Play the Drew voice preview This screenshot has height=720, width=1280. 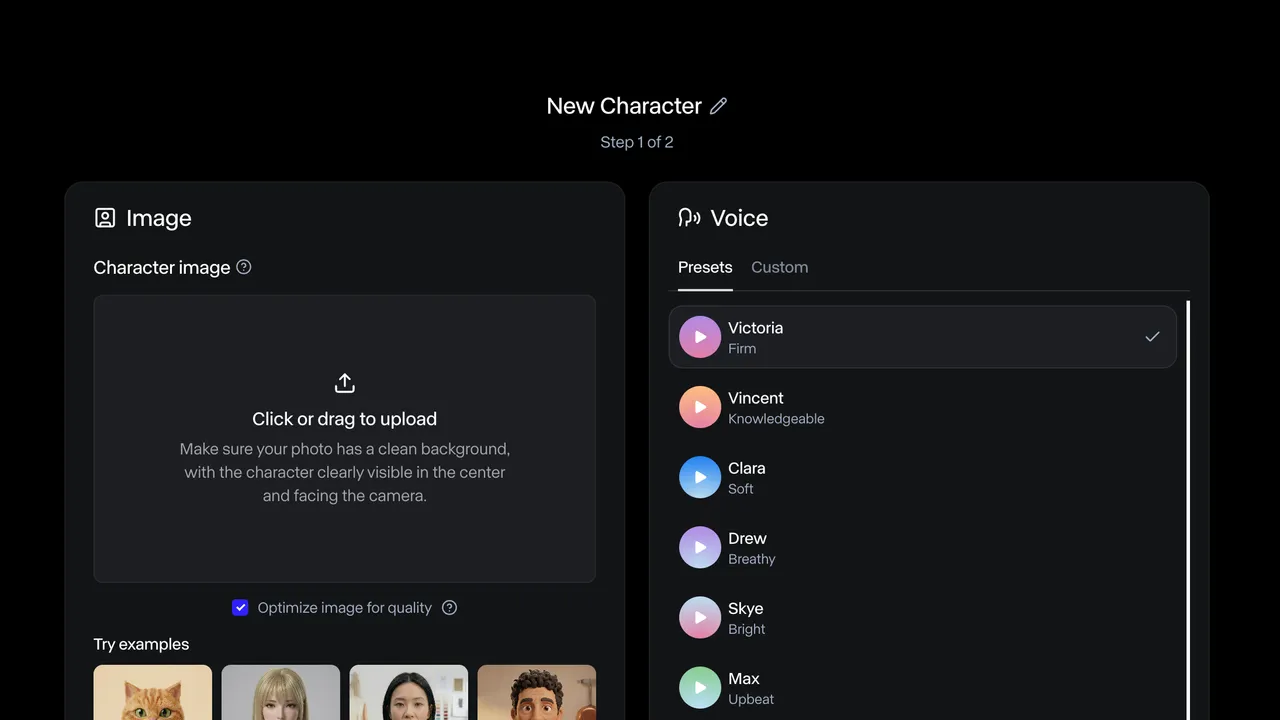pos(700,547)
